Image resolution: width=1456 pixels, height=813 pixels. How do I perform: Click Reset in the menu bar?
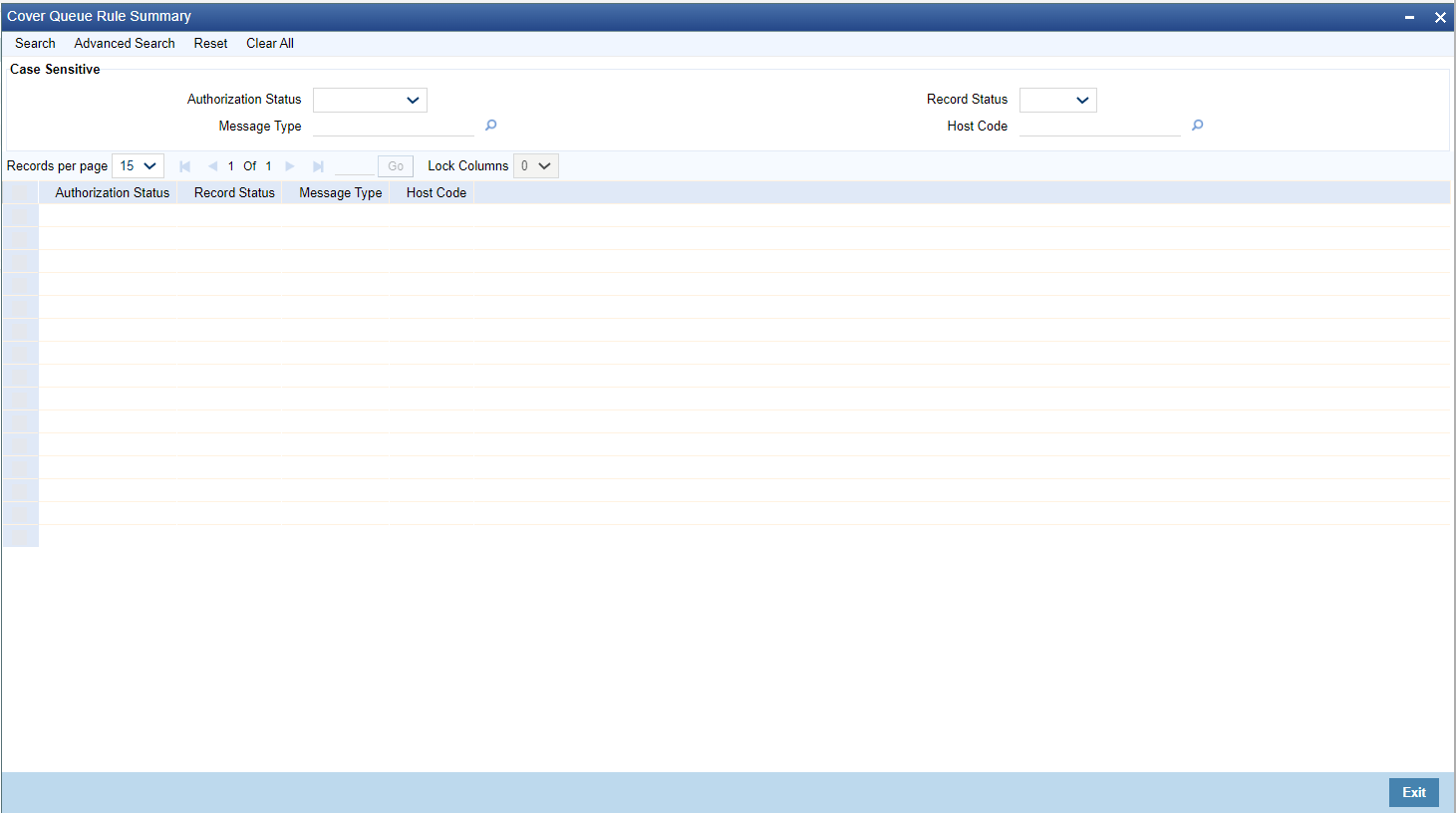[210, 44]
